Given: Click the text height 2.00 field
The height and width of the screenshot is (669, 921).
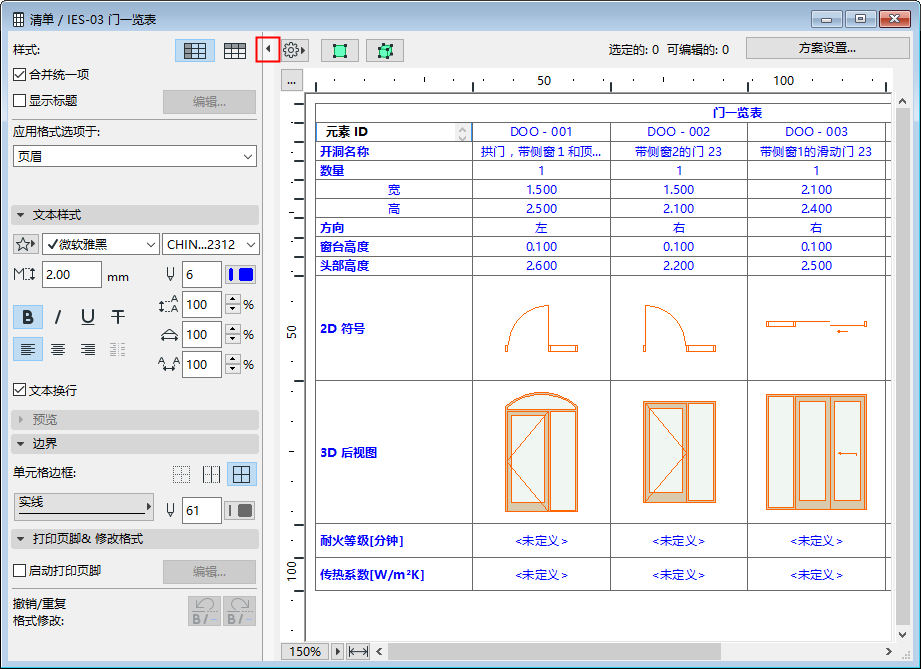Looking at the screenshot, I should point(72,274).
